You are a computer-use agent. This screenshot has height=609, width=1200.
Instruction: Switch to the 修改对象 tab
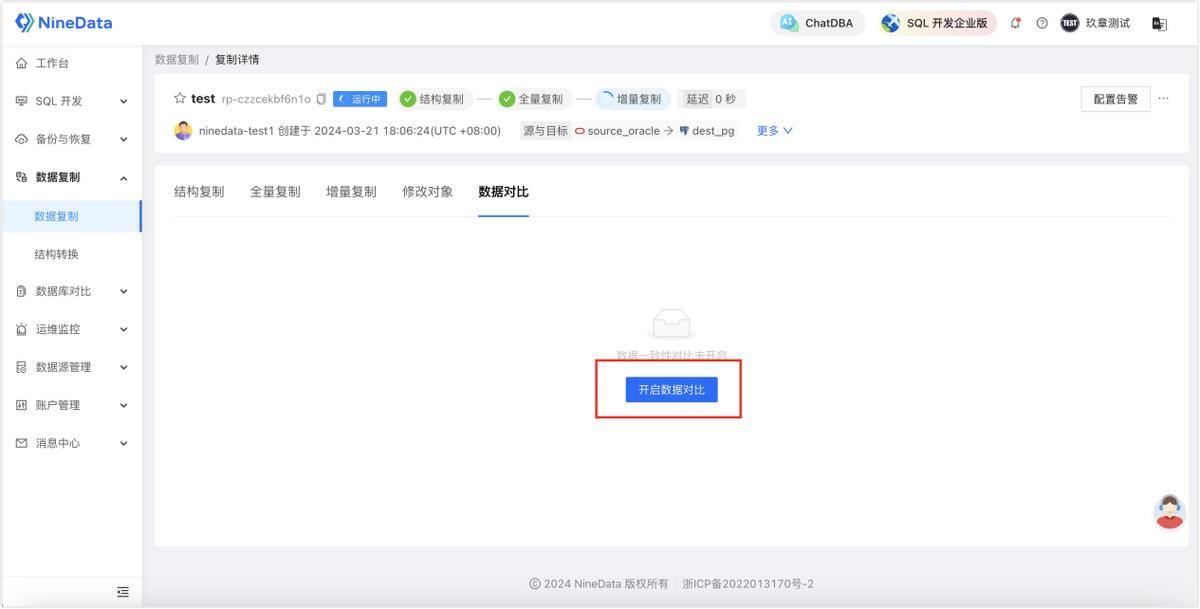click(x=427, y=191)
